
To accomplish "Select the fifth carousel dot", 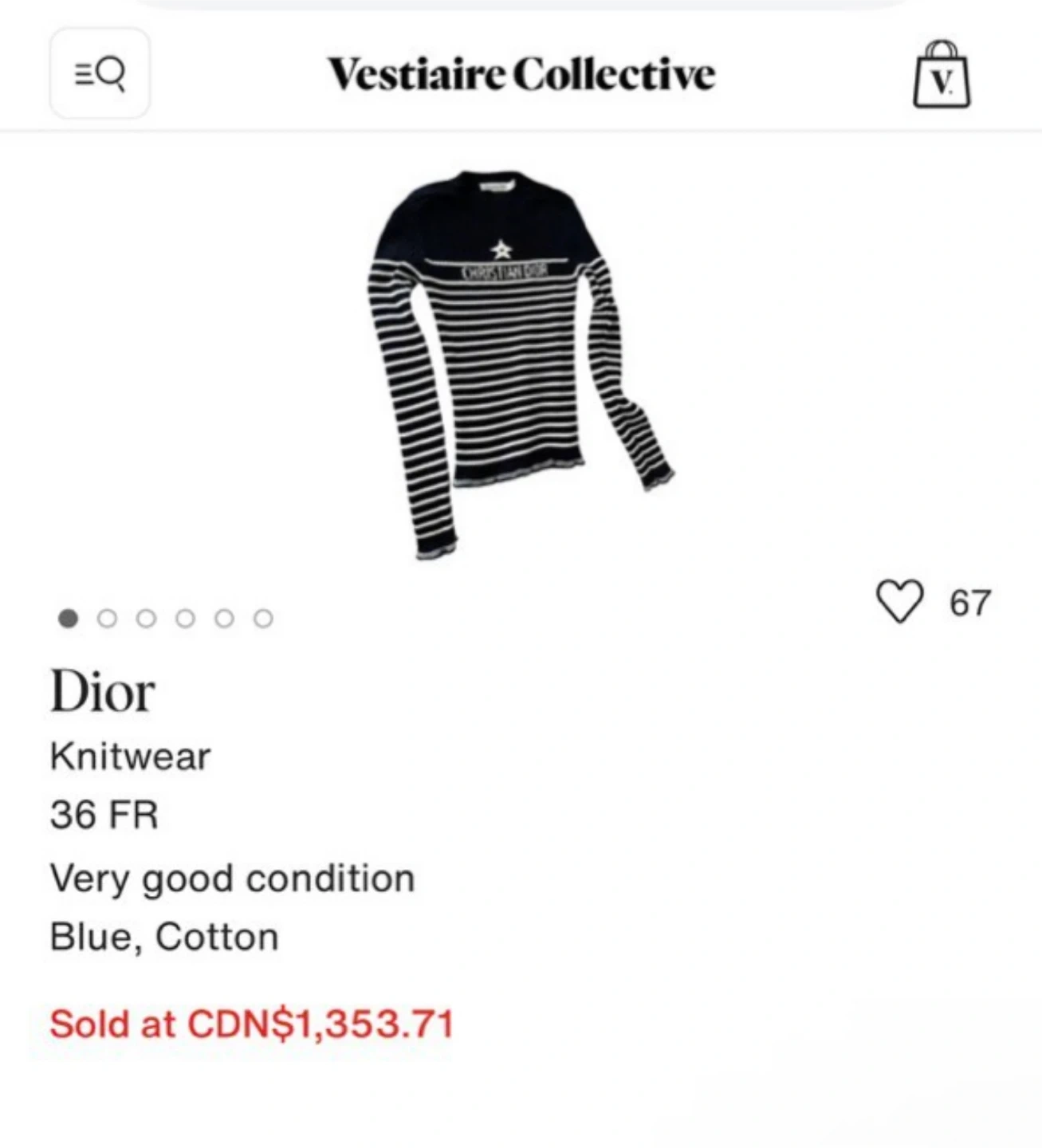I will (x=224, y=619).
